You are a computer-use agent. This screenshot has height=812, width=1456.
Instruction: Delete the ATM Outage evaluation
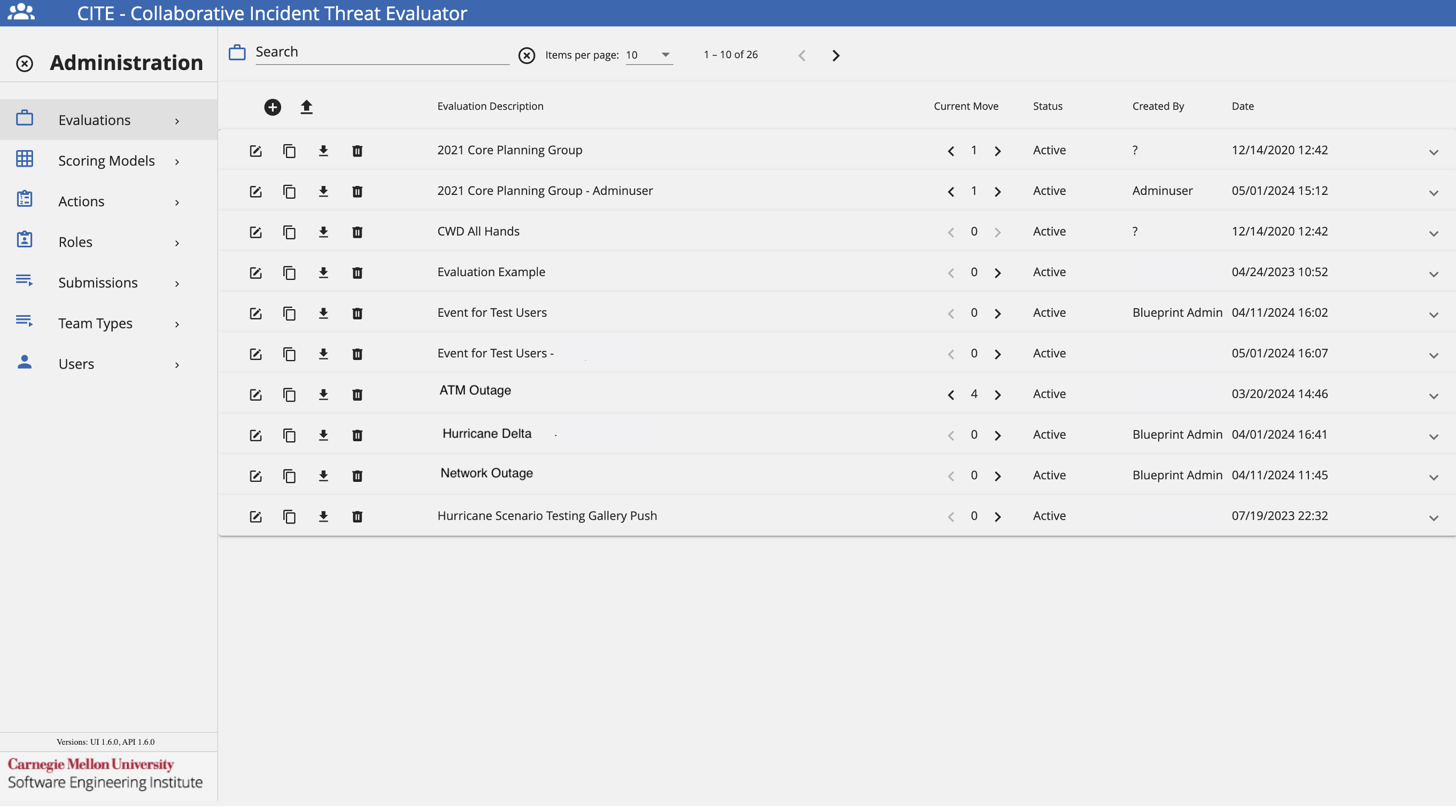point(357,394)
